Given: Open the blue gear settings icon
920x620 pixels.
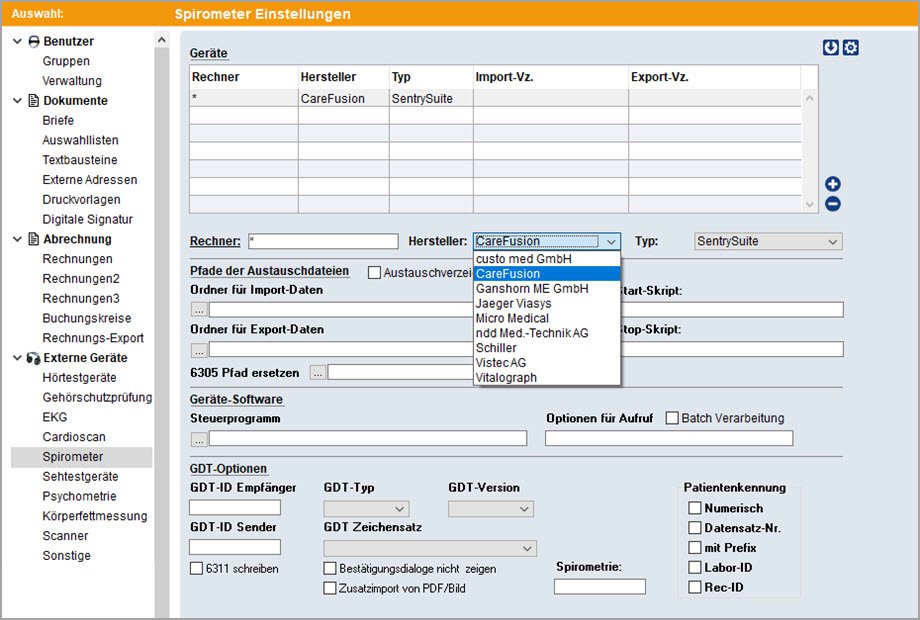Looking at the screenshot, I should pyautogui.click(x=850, y=48).
